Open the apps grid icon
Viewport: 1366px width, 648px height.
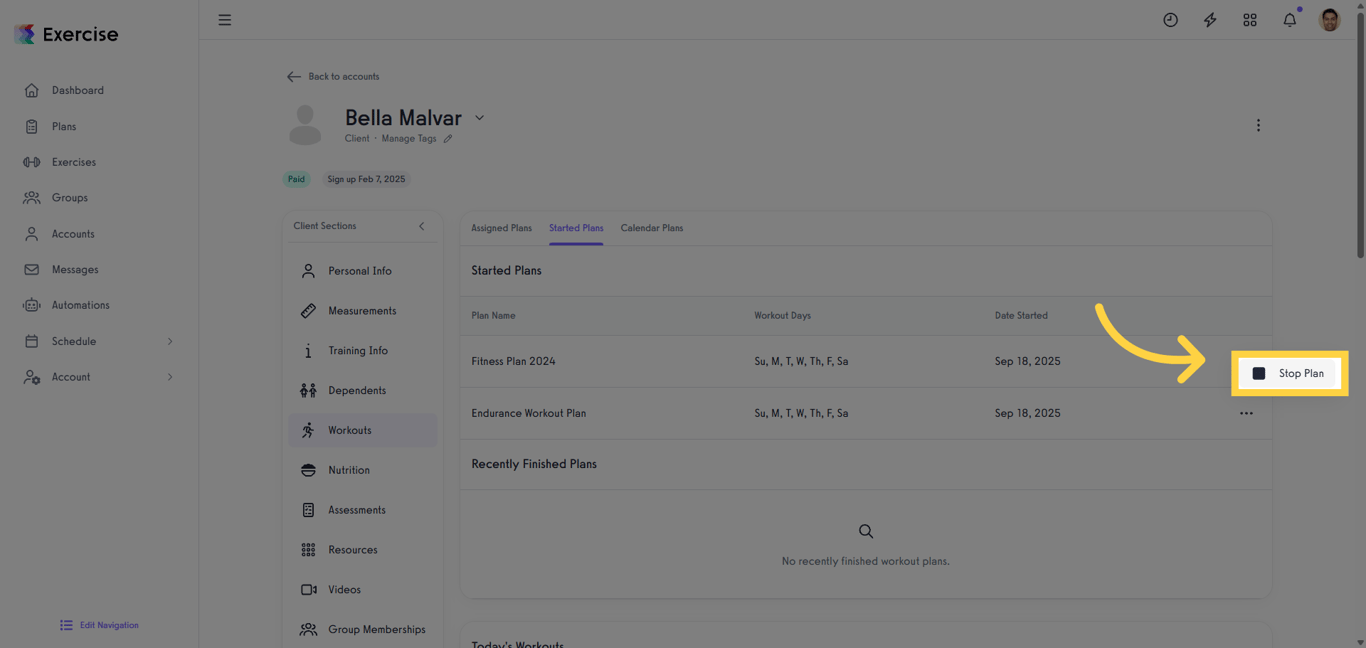point(1250,20)
